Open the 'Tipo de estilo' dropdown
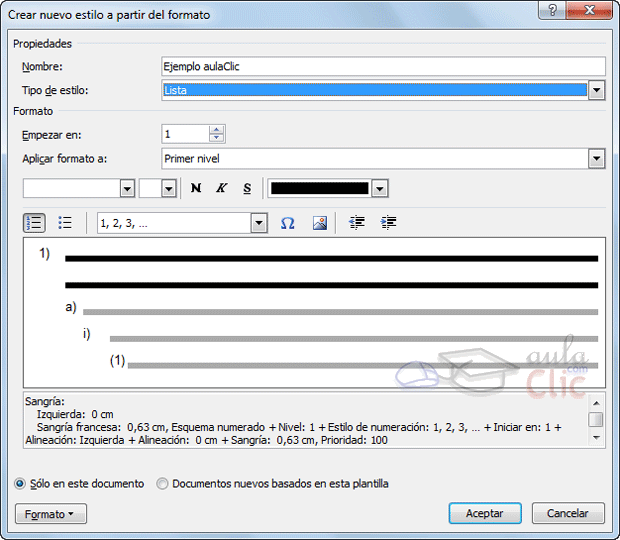This screenshot has width=620, height=540. point(597,90)
